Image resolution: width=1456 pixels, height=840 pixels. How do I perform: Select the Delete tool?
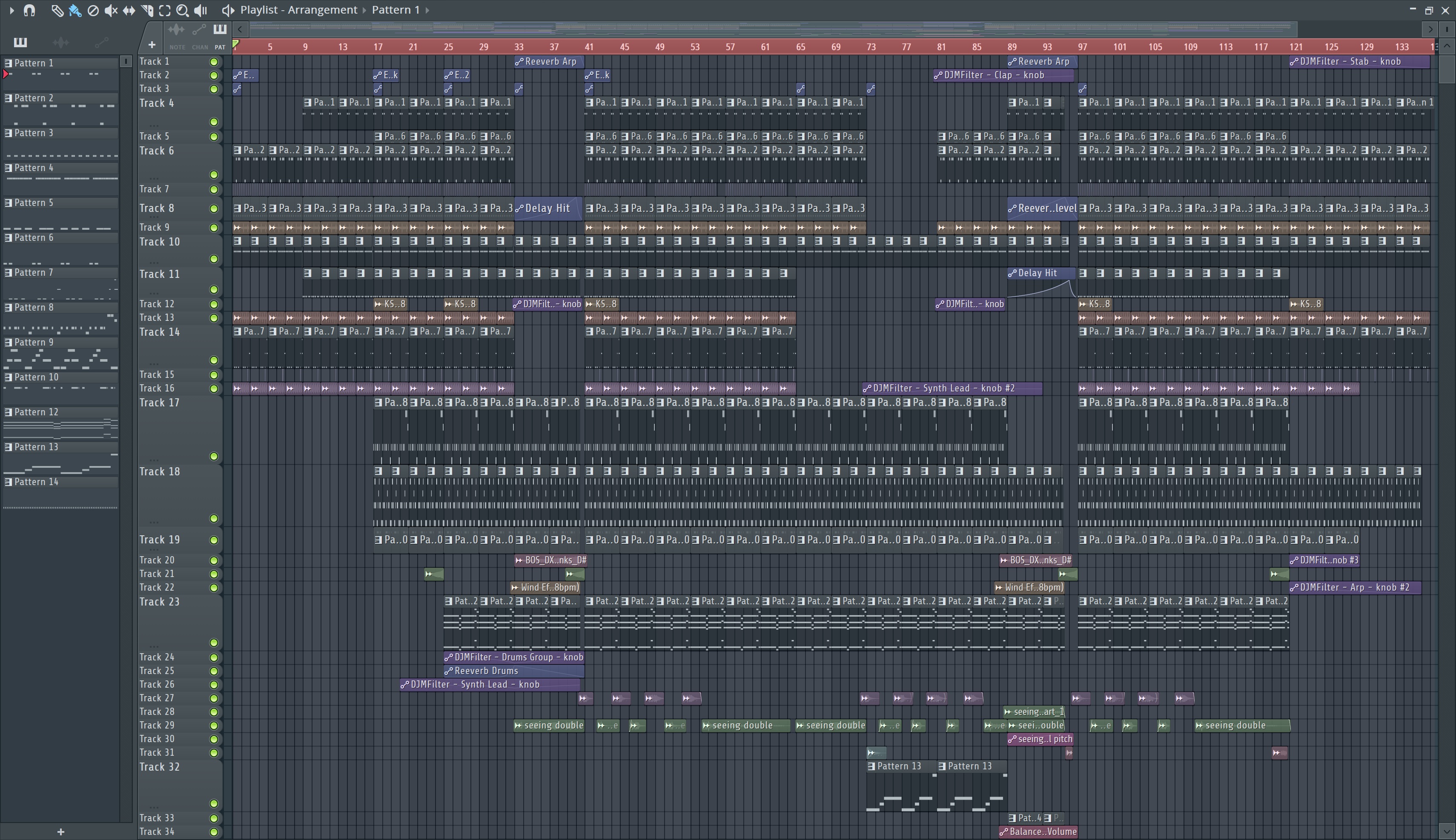(x=93, y=10)
